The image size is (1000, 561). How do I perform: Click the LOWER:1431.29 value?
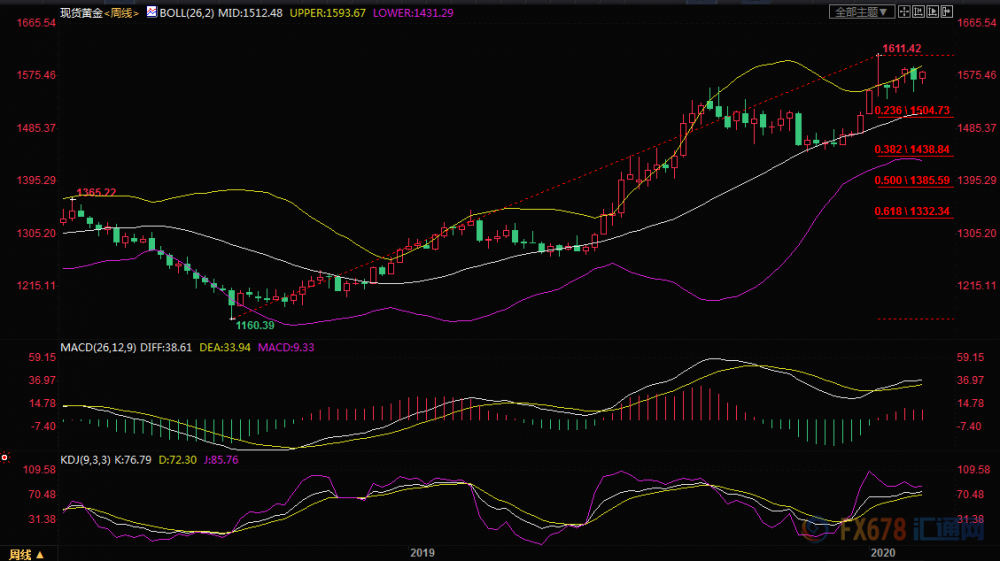click(x=413, y=13)
